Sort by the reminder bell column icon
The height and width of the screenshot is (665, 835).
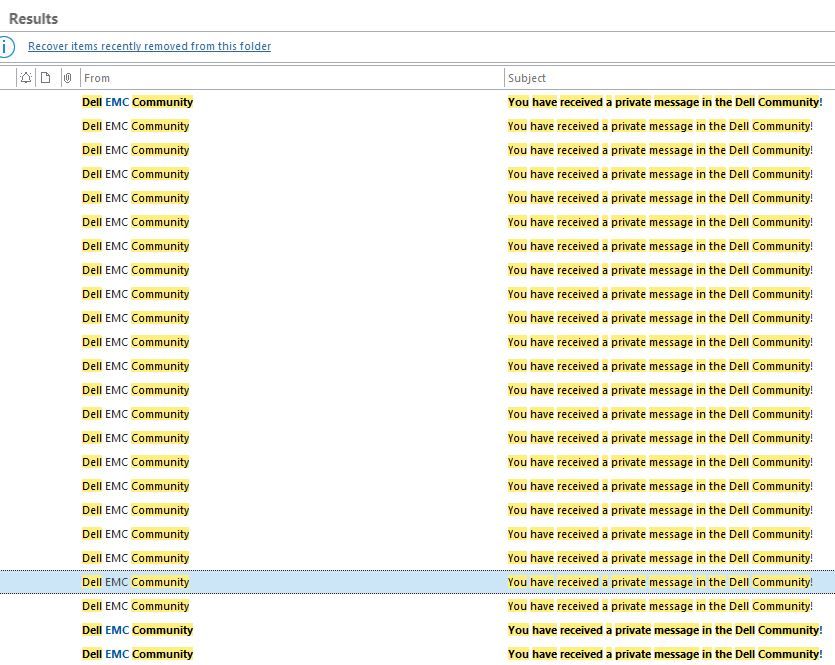coord(26,78)
